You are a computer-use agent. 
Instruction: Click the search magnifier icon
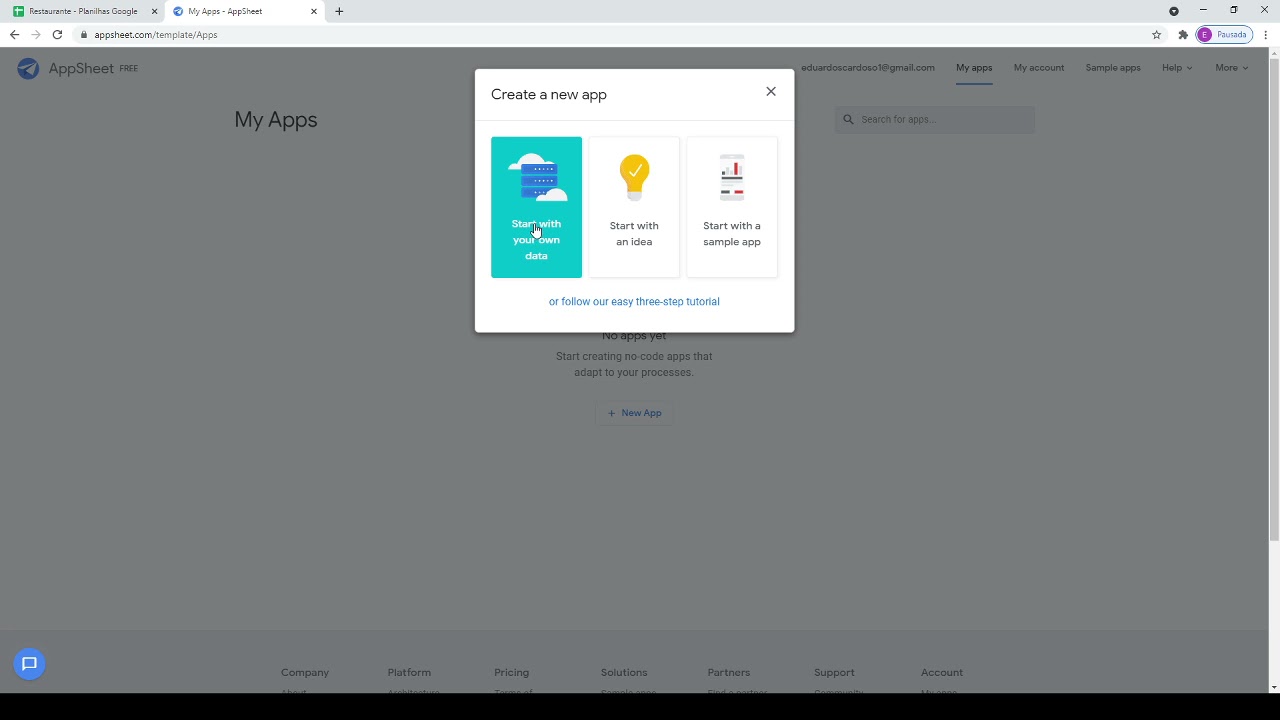point(848,120)
